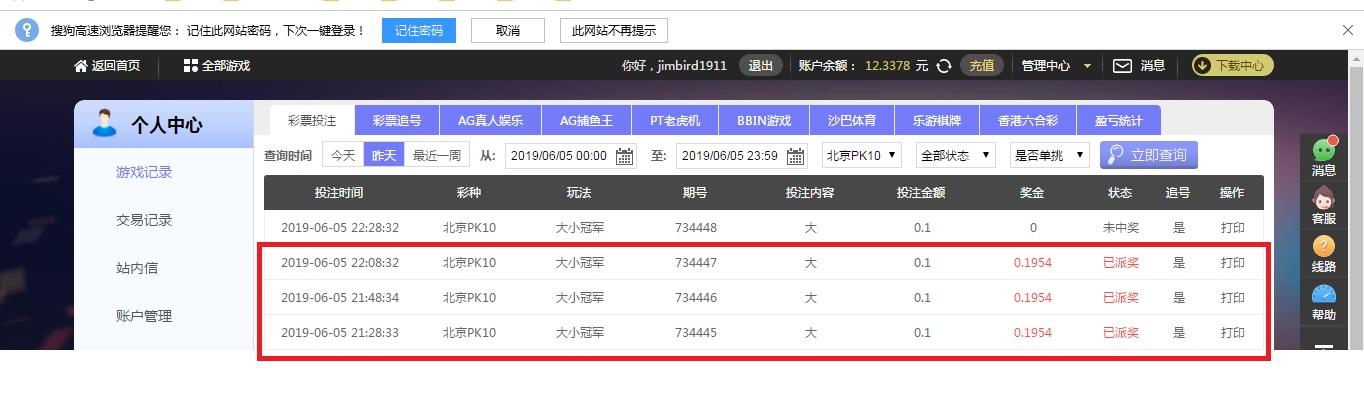Click 立即查询 search button
The width and height of the screenshot is (1364, 407).
pos(1148,155)
